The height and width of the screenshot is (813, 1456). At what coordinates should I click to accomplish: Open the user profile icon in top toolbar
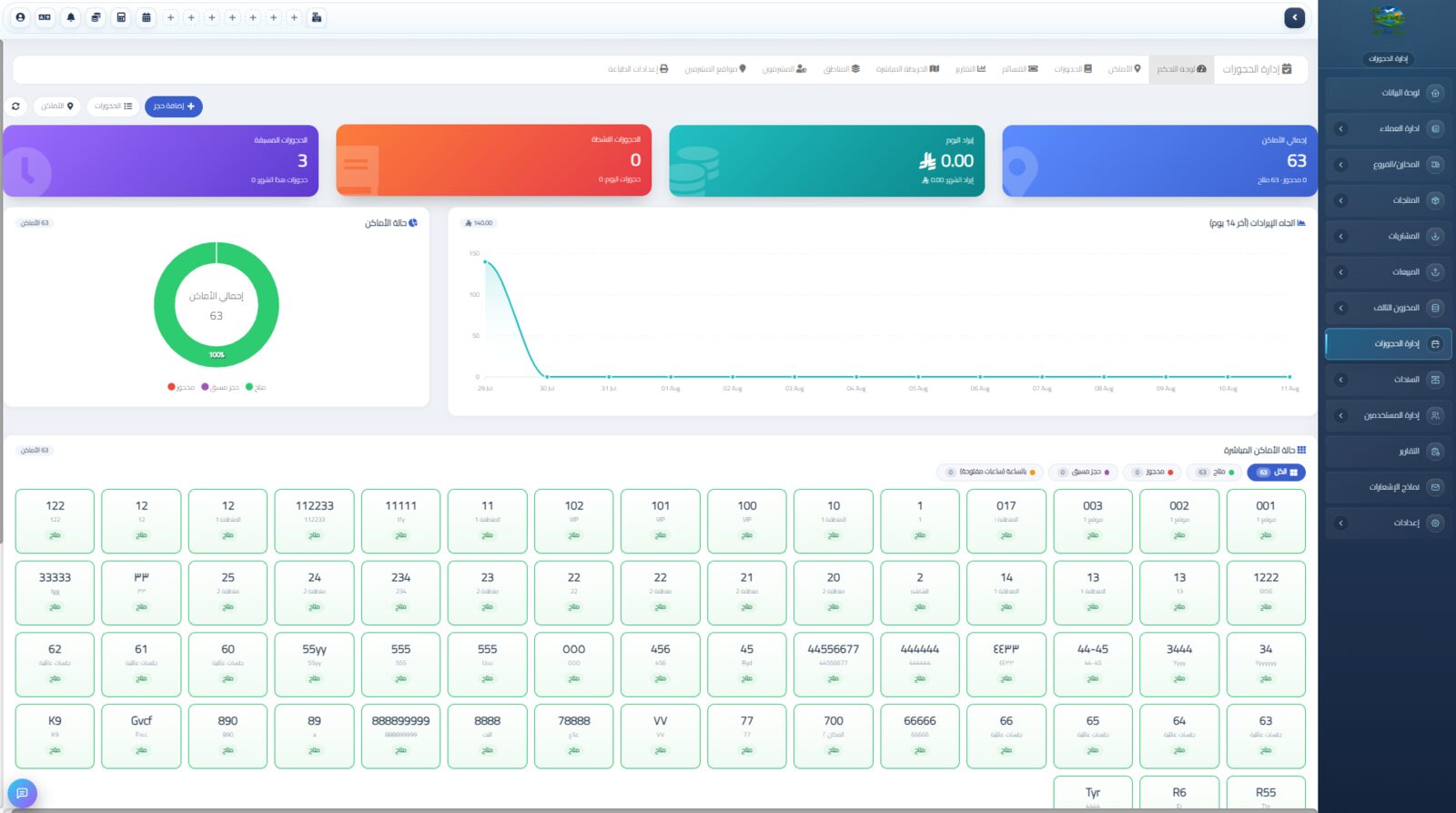tap(20, 17)
